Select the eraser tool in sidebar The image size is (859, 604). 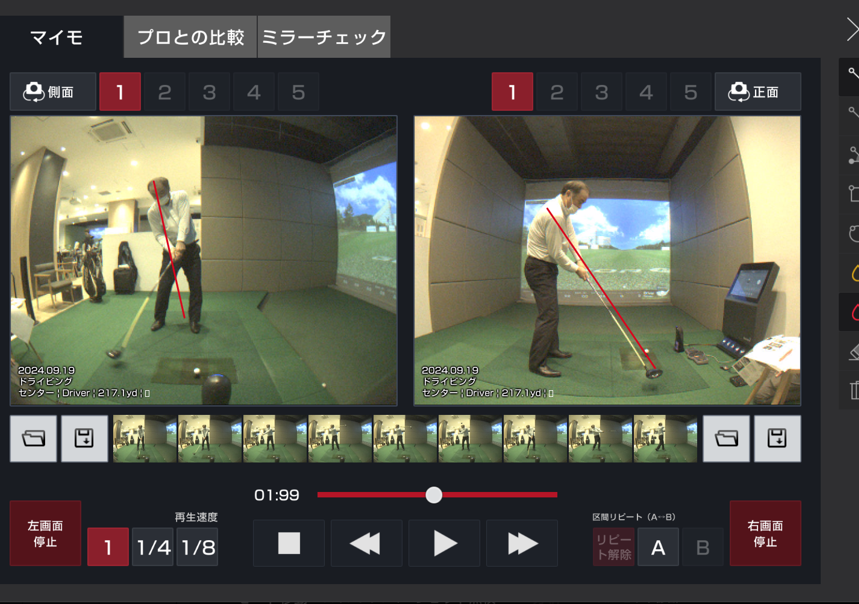click(x=853, y=351)
